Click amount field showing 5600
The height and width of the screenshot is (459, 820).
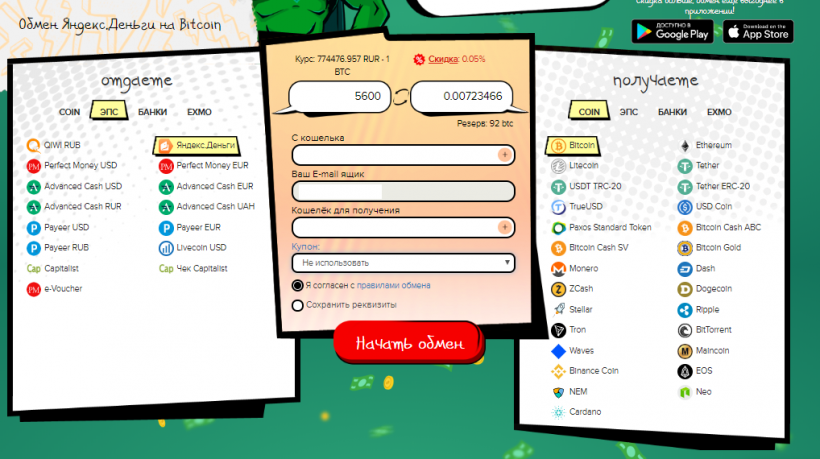(340, 96)
